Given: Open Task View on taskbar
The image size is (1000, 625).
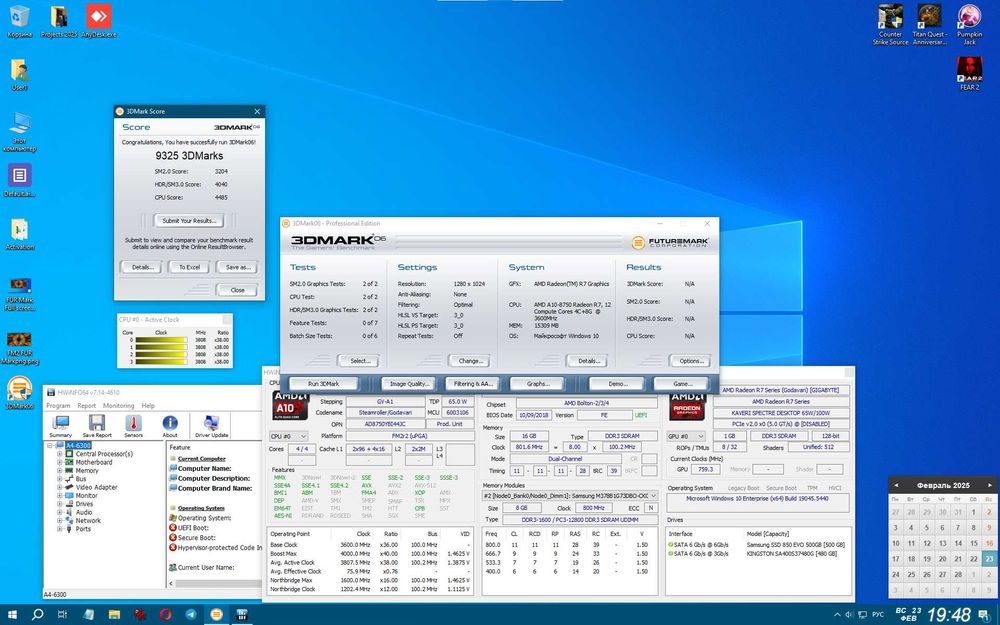Looking at the screenshot, I should click(x=62, y=614).
